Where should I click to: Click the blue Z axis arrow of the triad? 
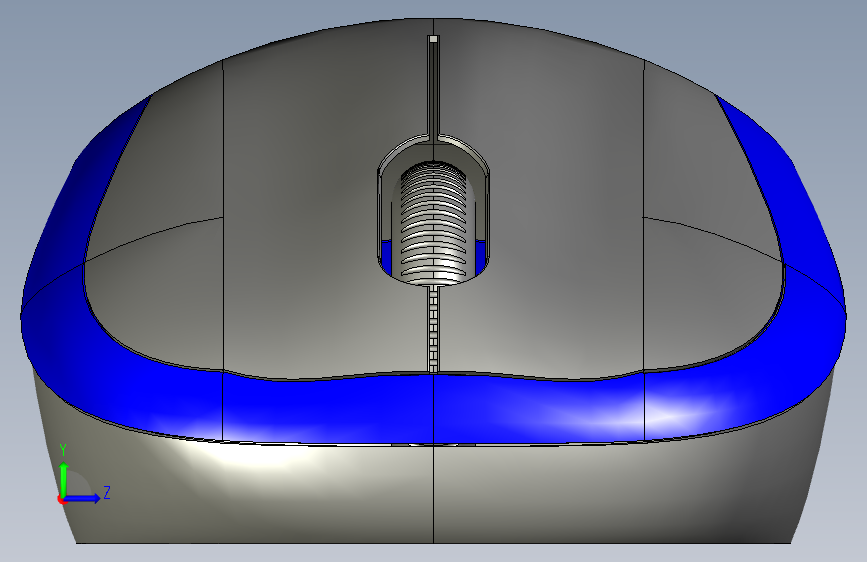[x=83, y=498]
